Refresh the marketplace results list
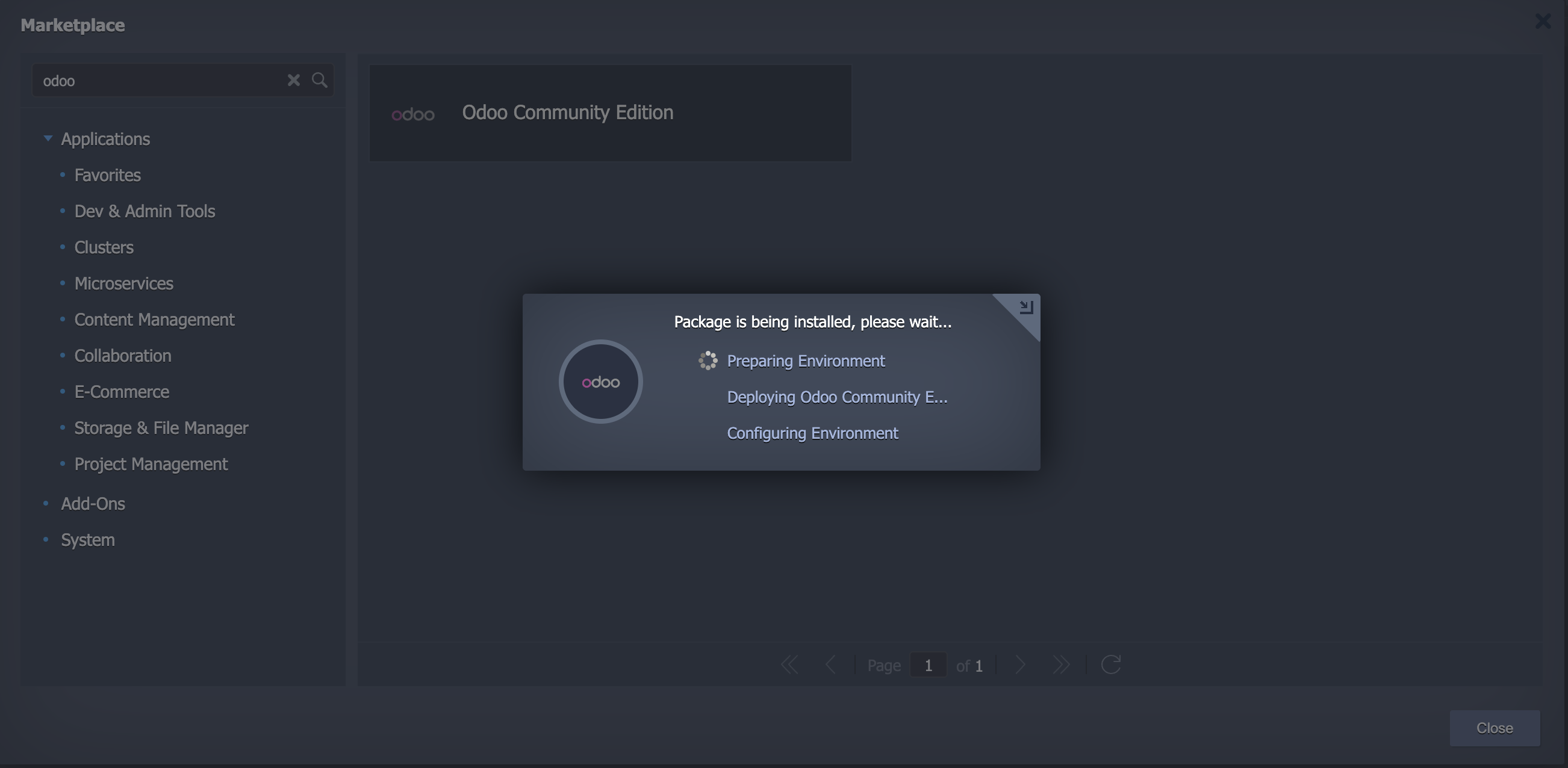This screenshot has height=768, width=1568. coord(1111,664)
